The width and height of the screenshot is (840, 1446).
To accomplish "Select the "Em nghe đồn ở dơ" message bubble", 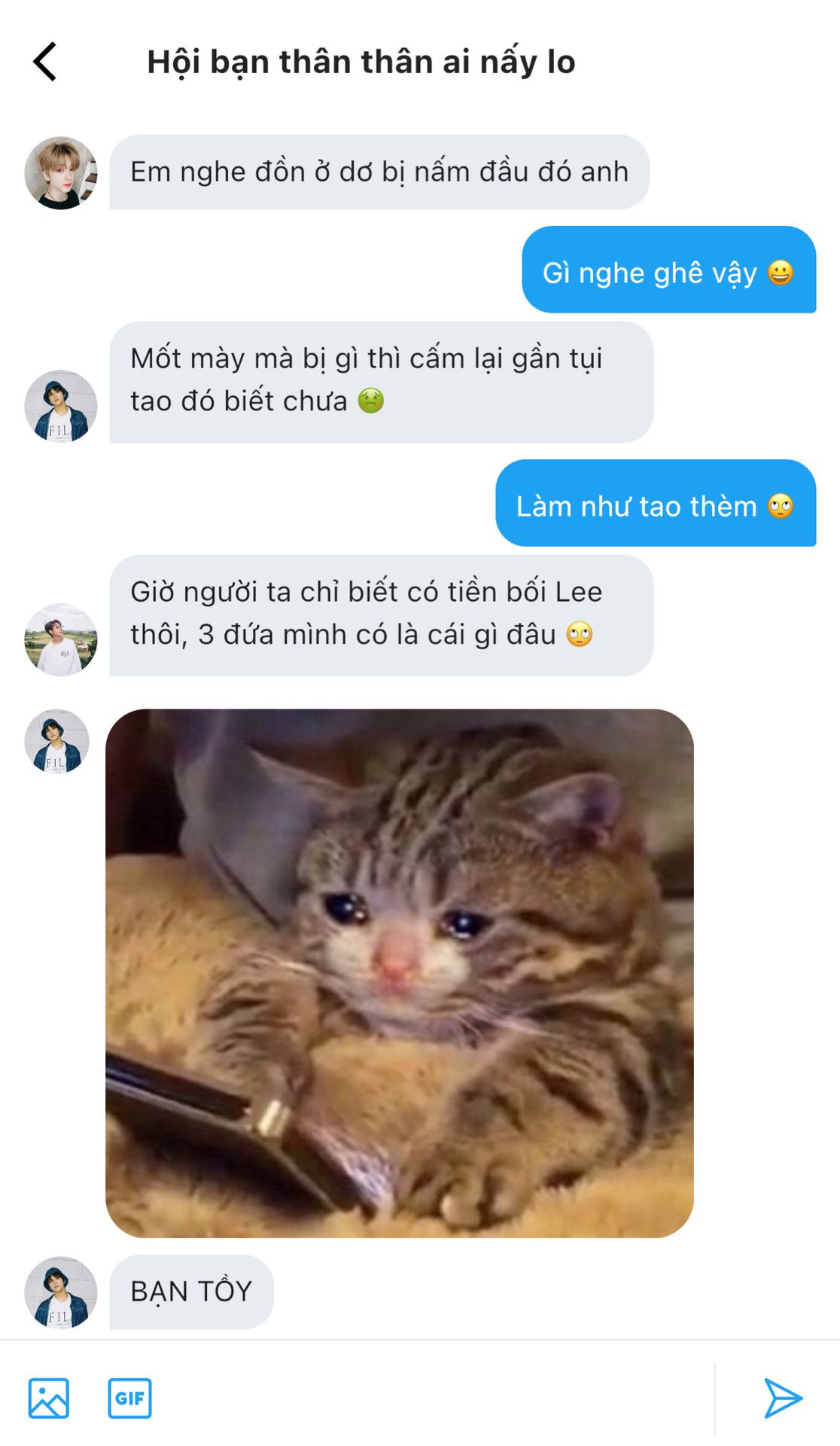I will (x=379, y=172).
